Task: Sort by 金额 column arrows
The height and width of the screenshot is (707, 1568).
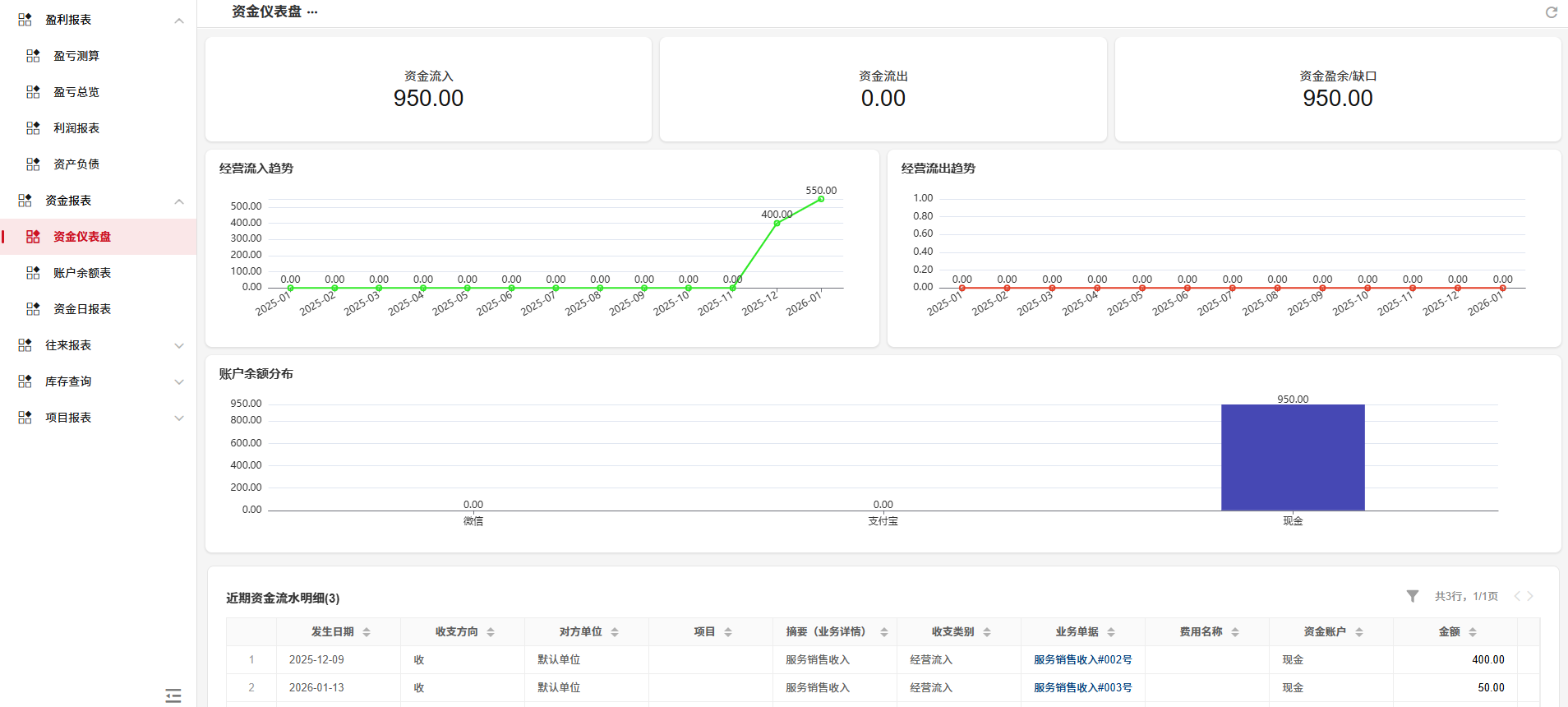Action: (x=1473, y=632)
